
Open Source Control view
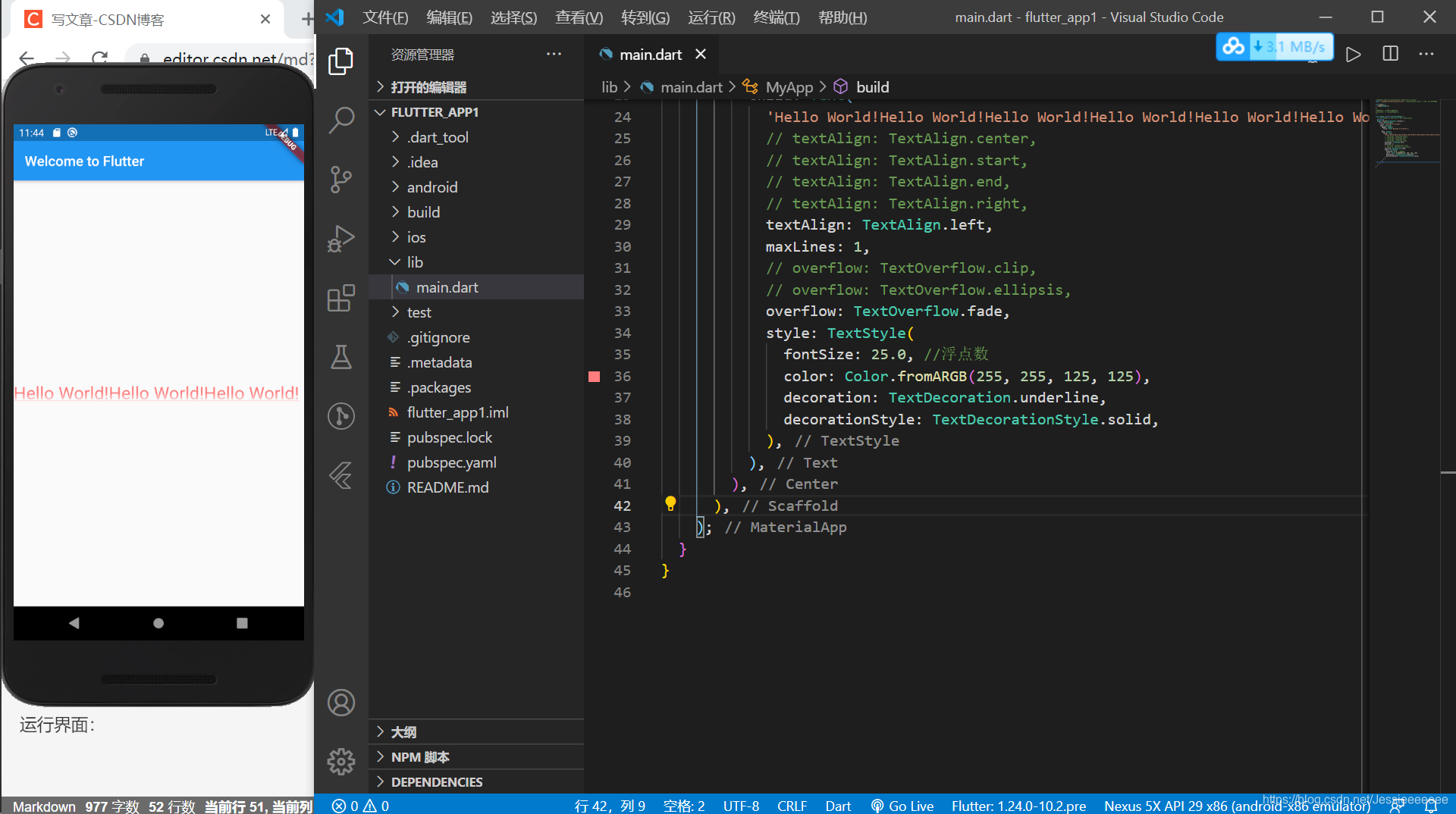click(x=341, y=180)
